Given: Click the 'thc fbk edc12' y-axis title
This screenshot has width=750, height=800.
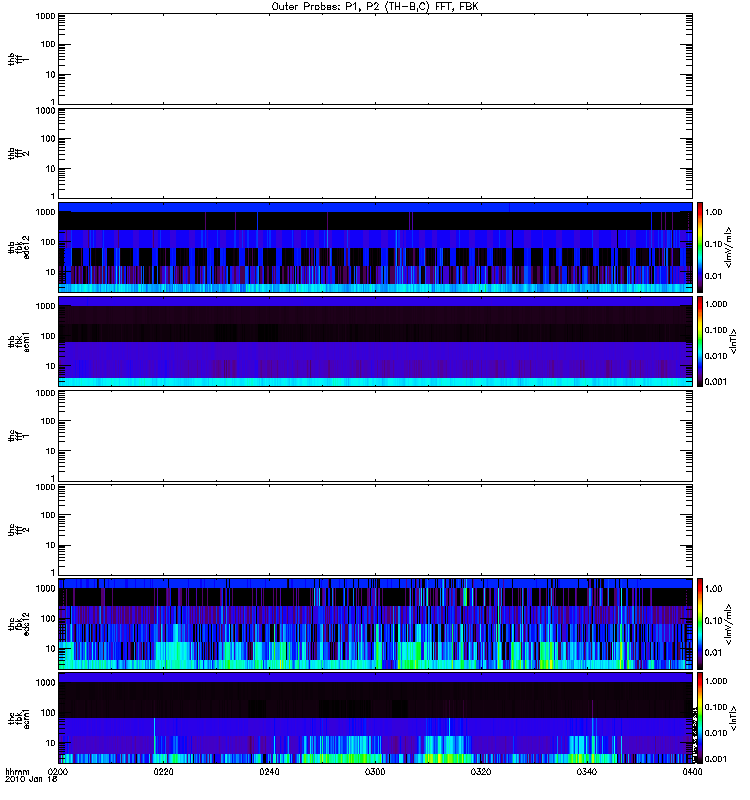Looking at the screenshot, I should tap(19, 623).
